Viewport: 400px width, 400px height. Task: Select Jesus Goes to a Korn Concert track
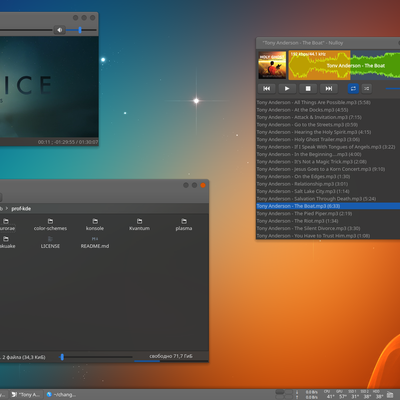tap(328, 169)
